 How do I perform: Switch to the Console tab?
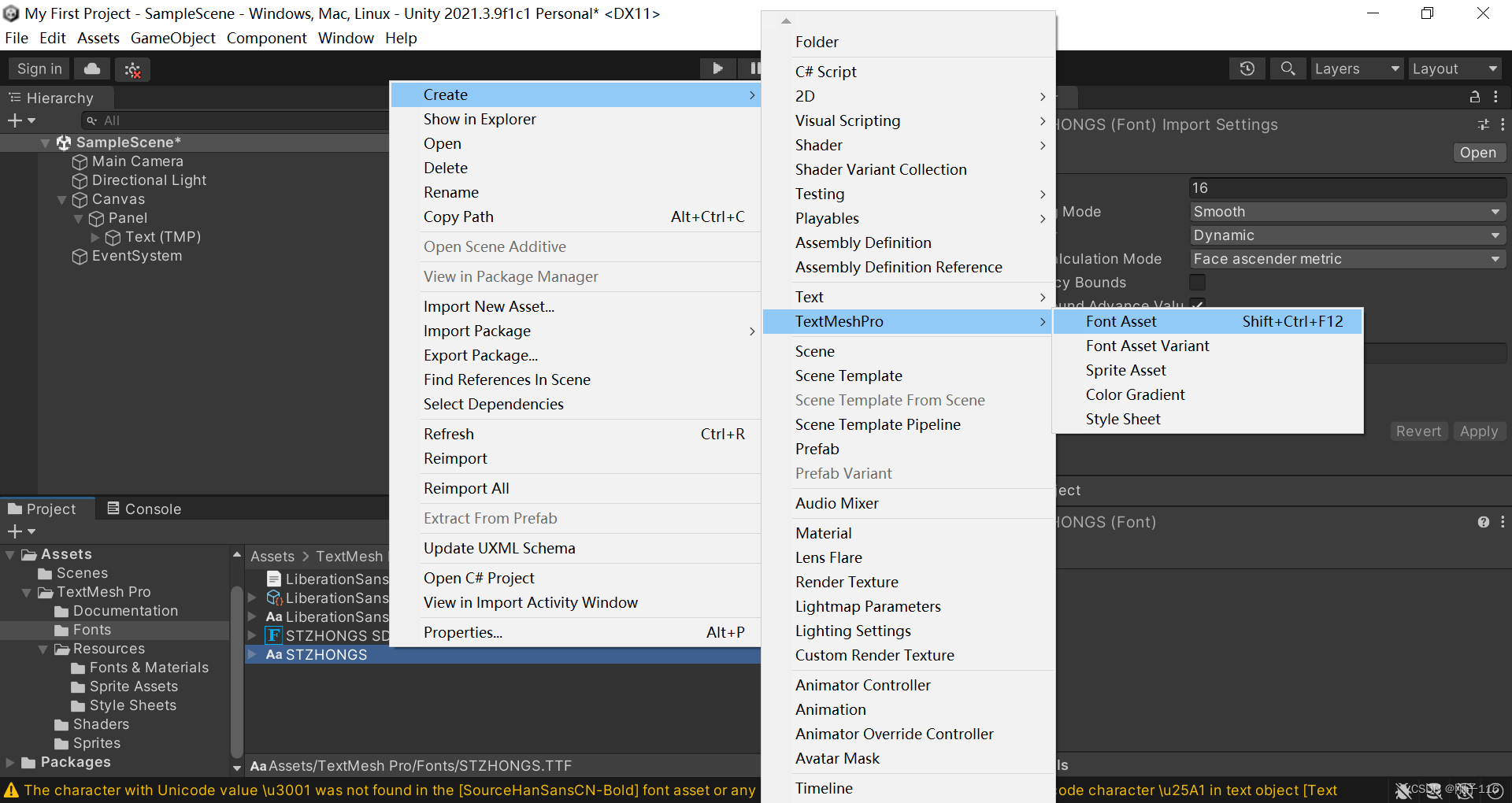pos(144,509)
